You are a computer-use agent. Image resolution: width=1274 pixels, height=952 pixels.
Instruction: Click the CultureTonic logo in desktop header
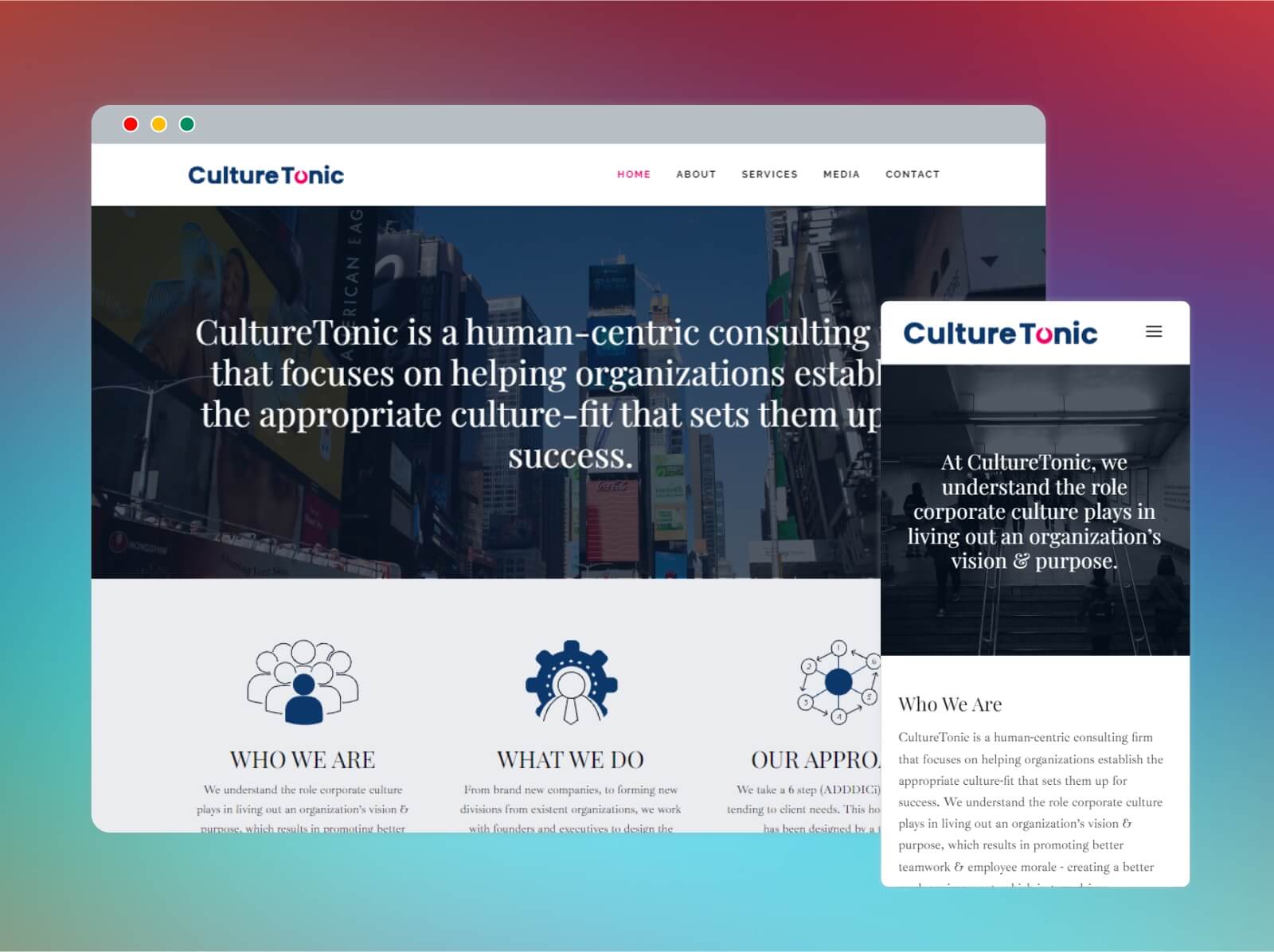pyautogui.click(x=266, y=175)
